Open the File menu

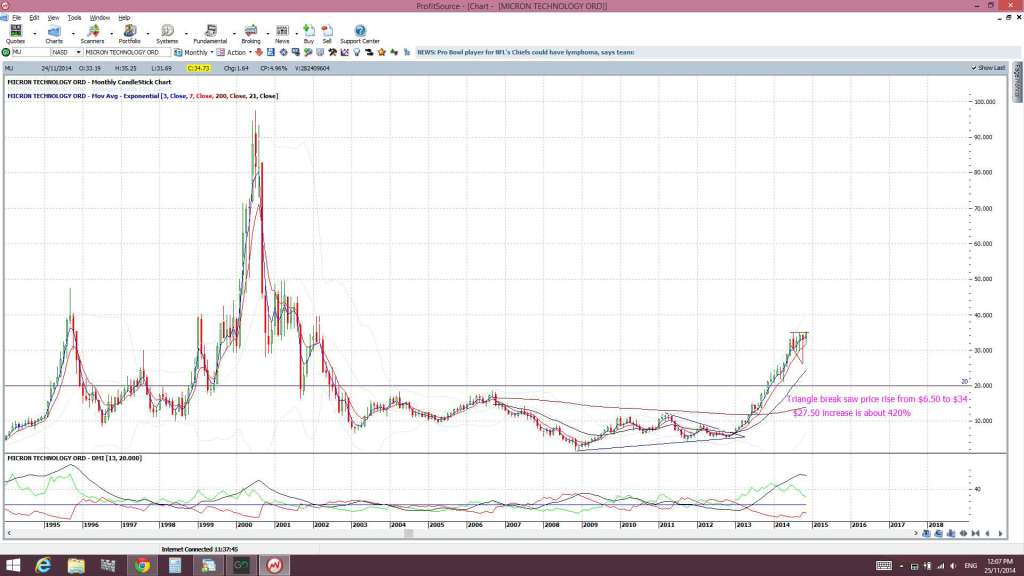(16, 18)
